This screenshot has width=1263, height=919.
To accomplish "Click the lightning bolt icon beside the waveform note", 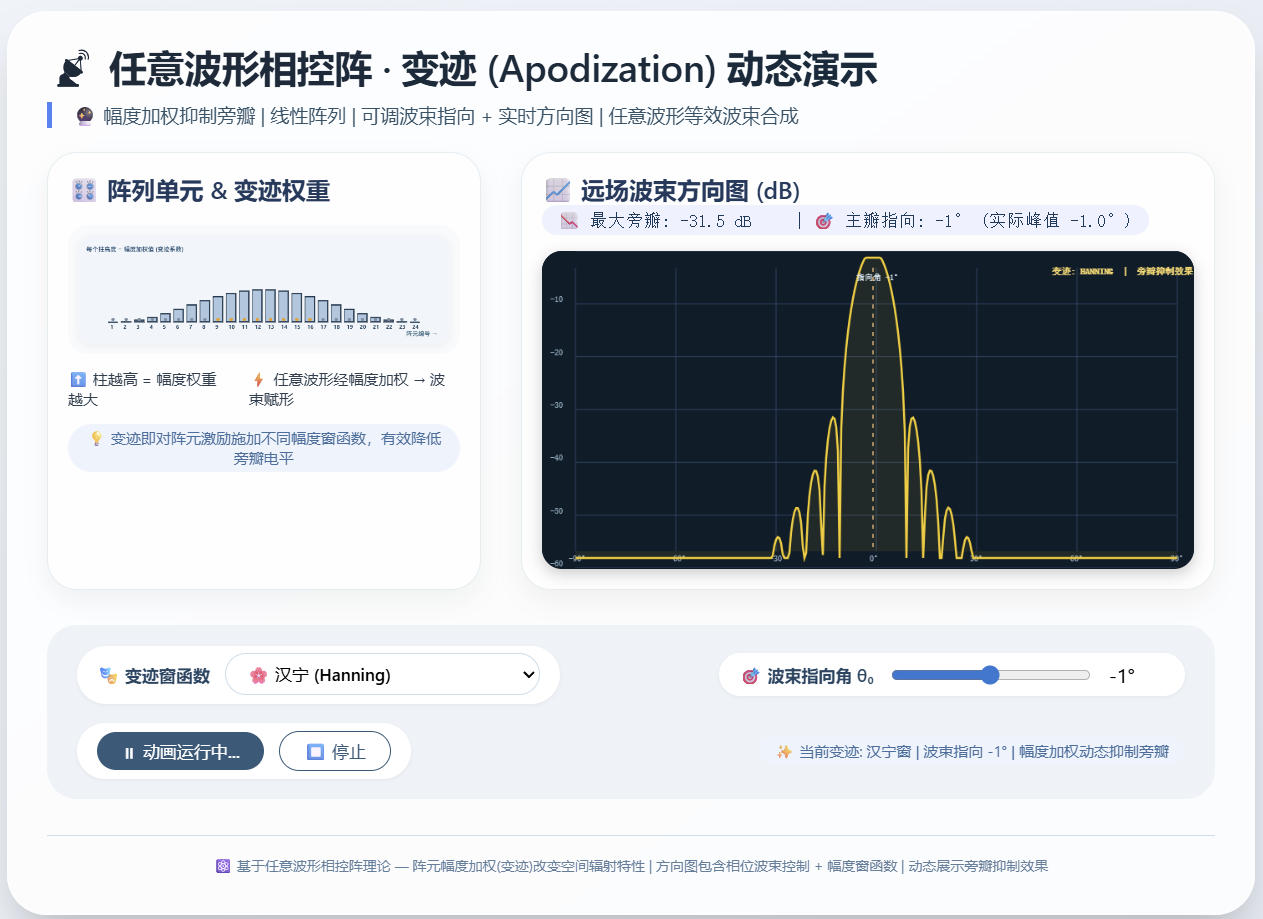I will pos(259,380).
